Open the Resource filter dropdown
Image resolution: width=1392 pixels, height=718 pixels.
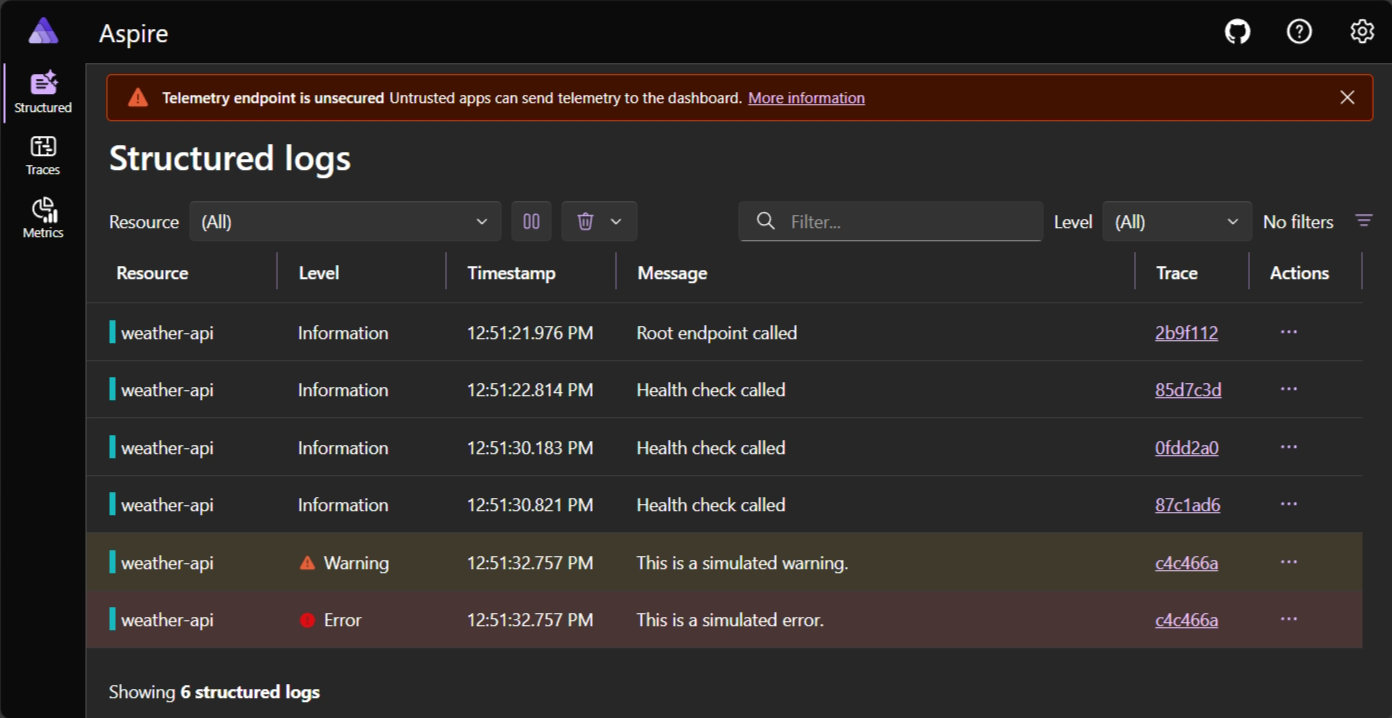(345, 221)
